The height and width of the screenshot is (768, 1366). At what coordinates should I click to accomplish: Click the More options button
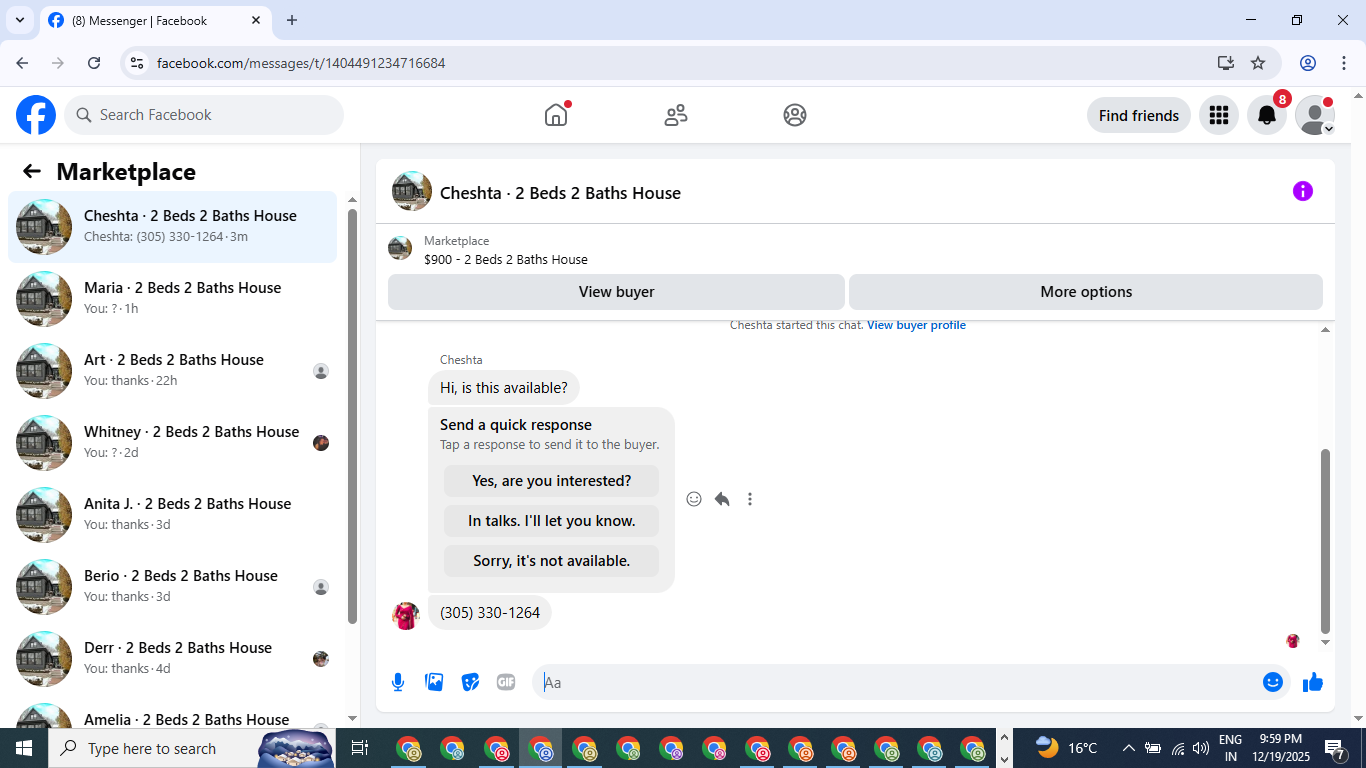[1086, 292]
